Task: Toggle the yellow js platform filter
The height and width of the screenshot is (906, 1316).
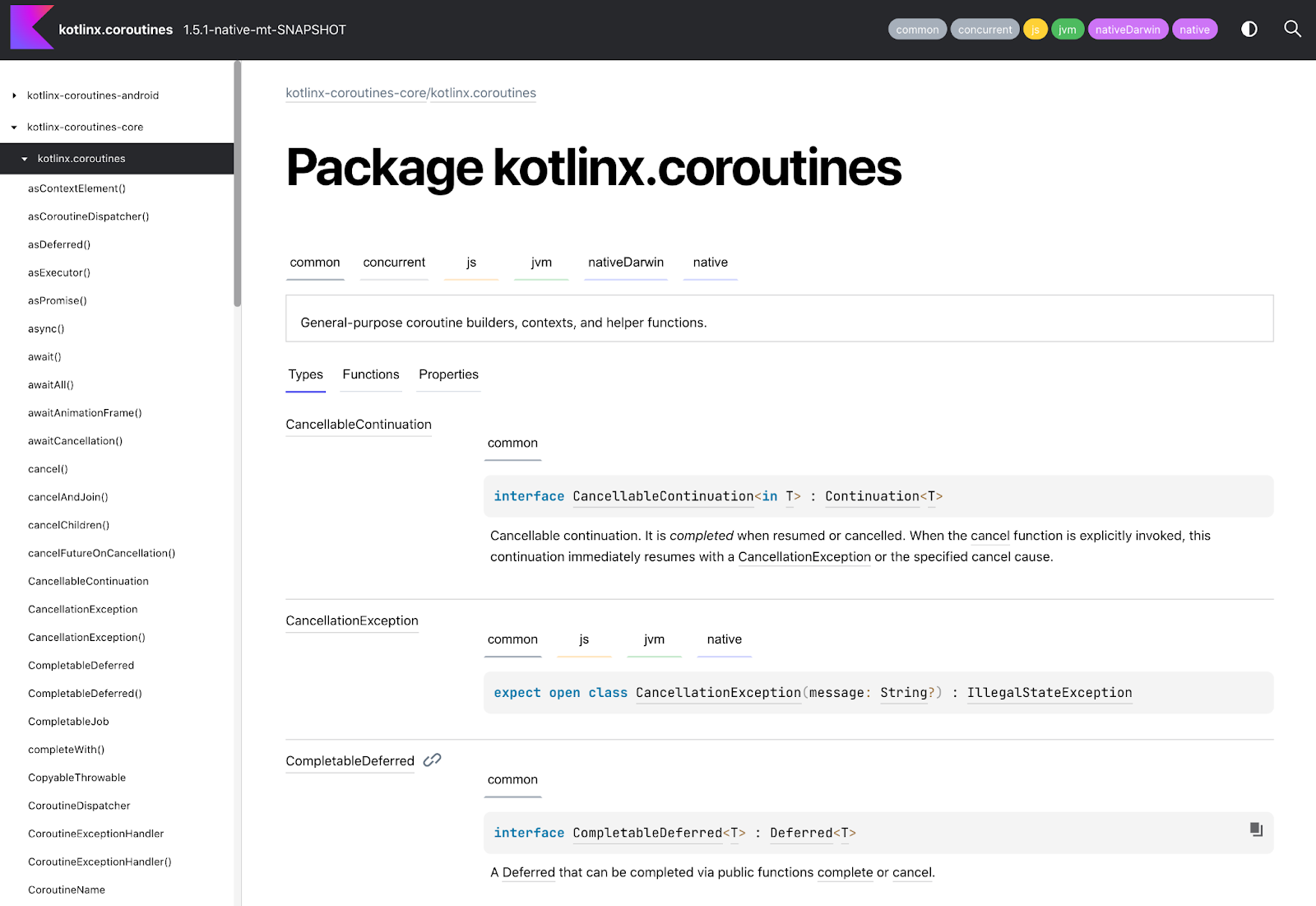Action: (x=1035, y=30)
